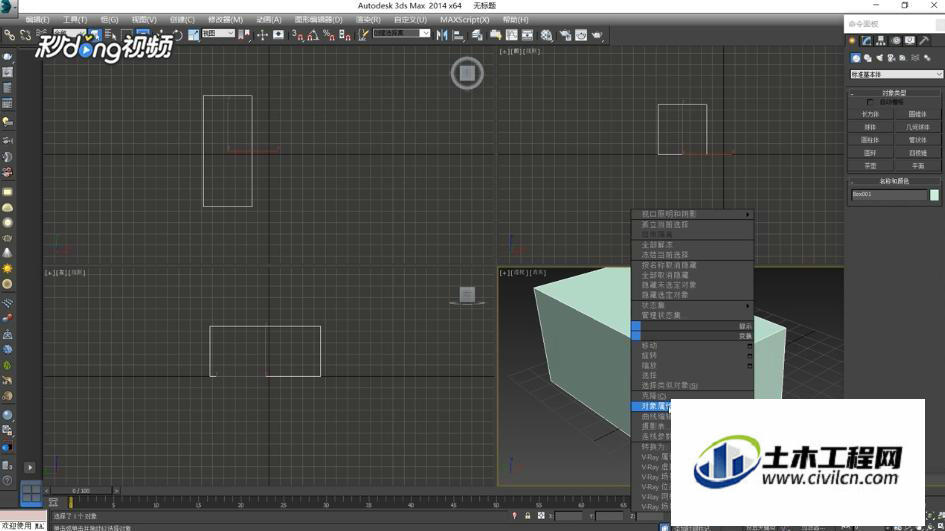Image resolution: width=945 pixels, height=531 pixels.
Task: Click the Box001 object name field
Action: [889, 195]
